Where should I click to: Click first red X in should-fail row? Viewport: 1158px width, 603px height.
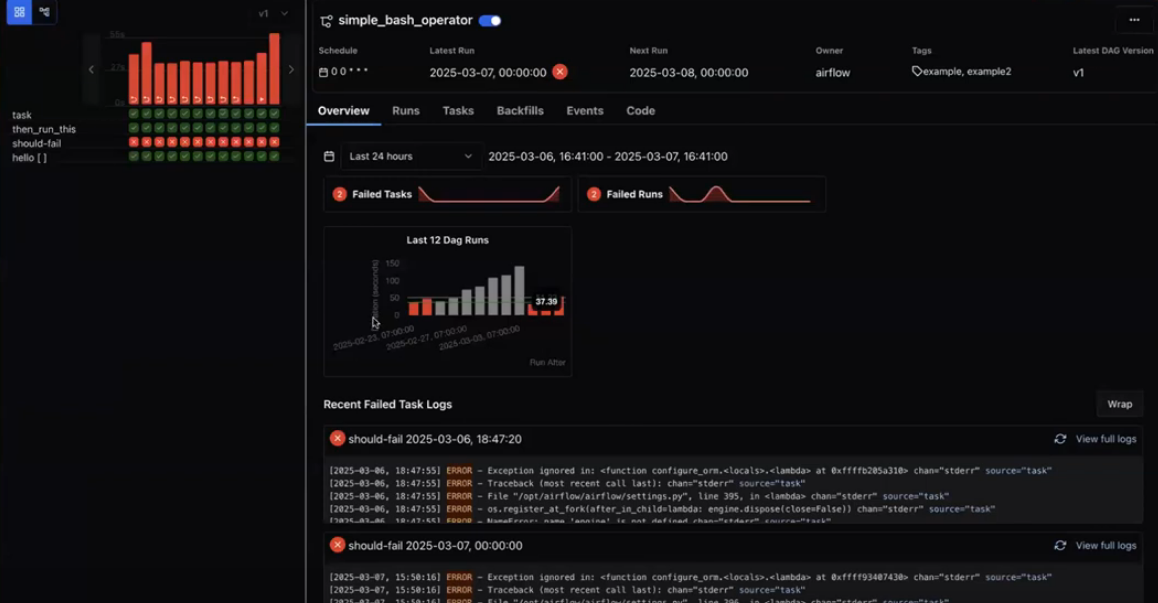click(x=134, y=143)
